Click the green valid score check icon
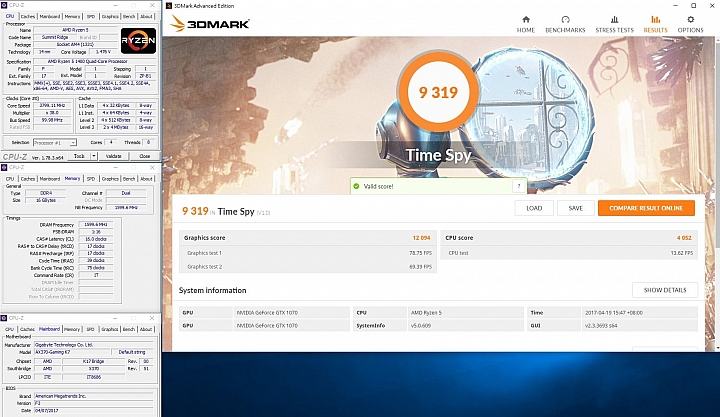 (356, 186)
